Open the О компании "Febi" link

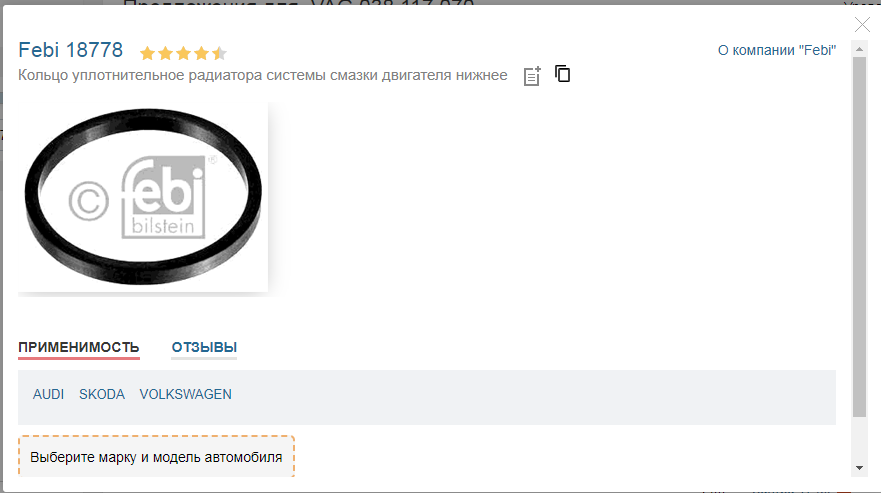[776, 51]
